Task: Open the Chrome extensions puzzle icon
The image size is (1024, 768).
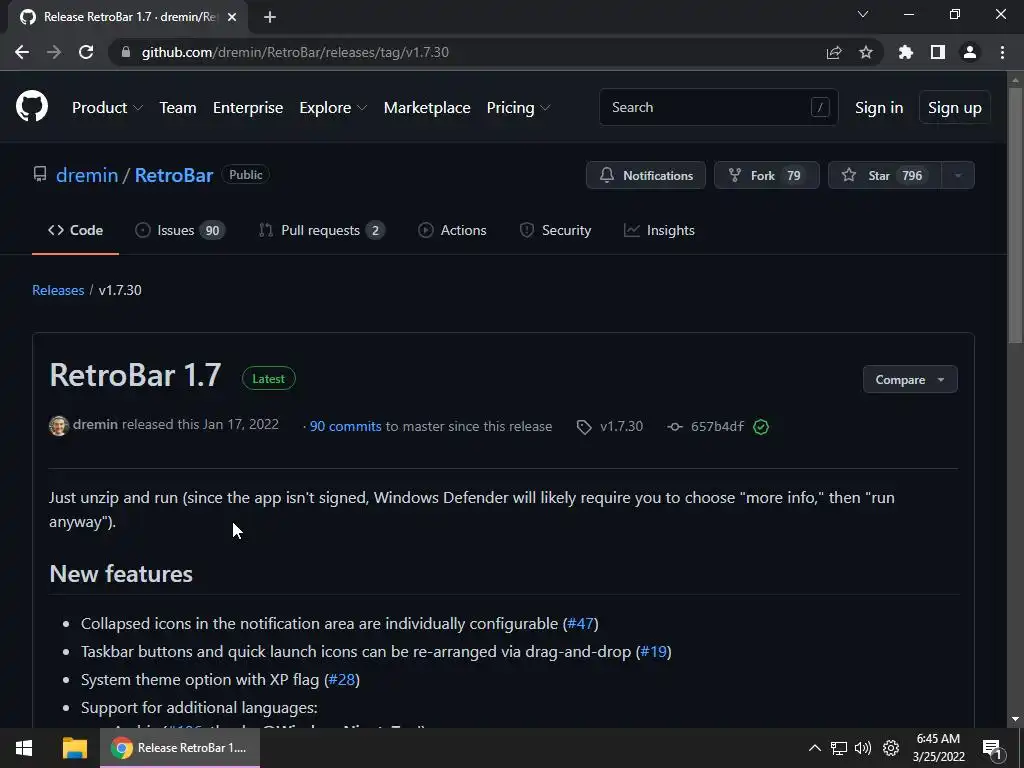Action: tap(906, 52)
